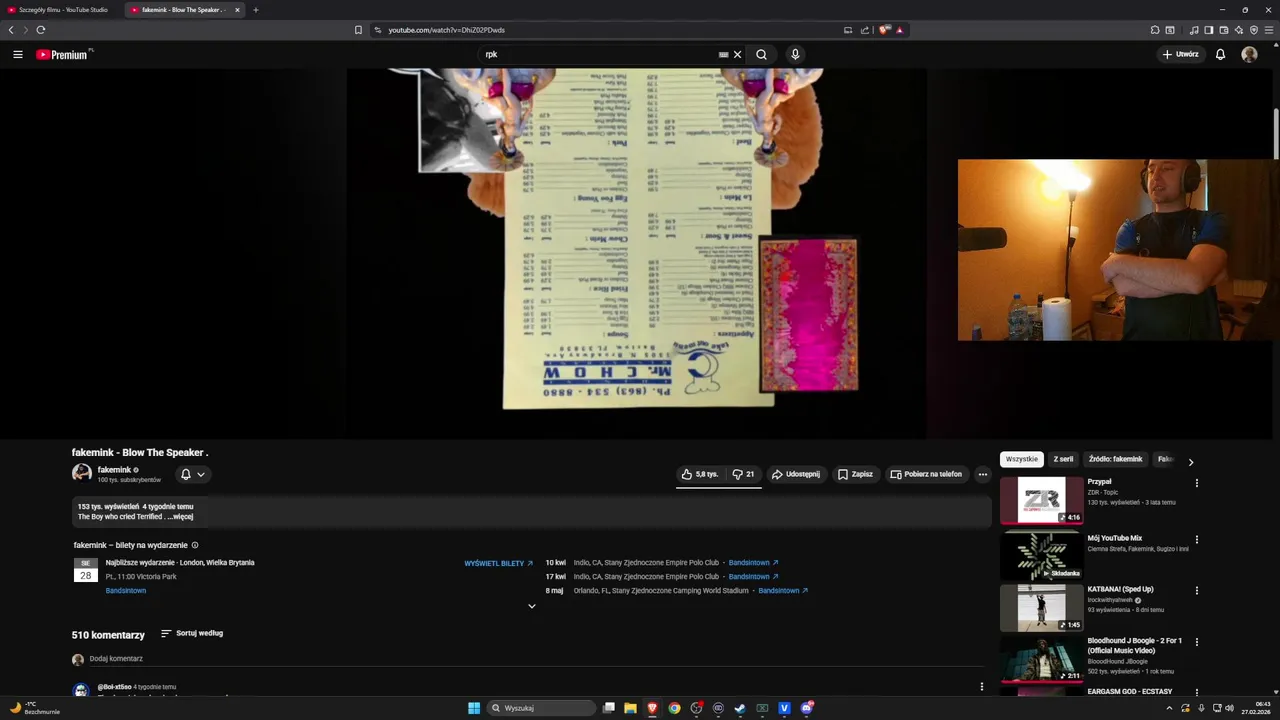Go to YouTube Premium home logo

pos(64,55)
